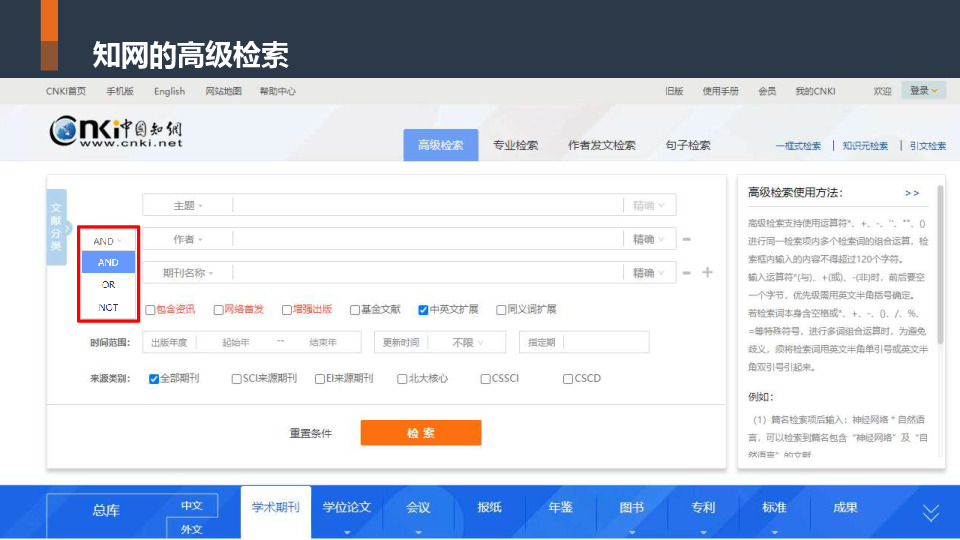Add a search row with plus icon
The width and height of the screenshot is (960, 540).
click(x=707, y=272)
